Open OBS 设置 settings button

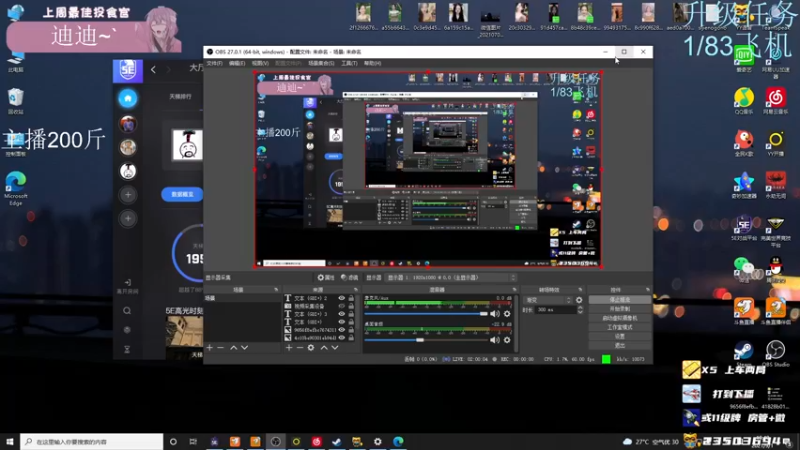pos(619,337)
